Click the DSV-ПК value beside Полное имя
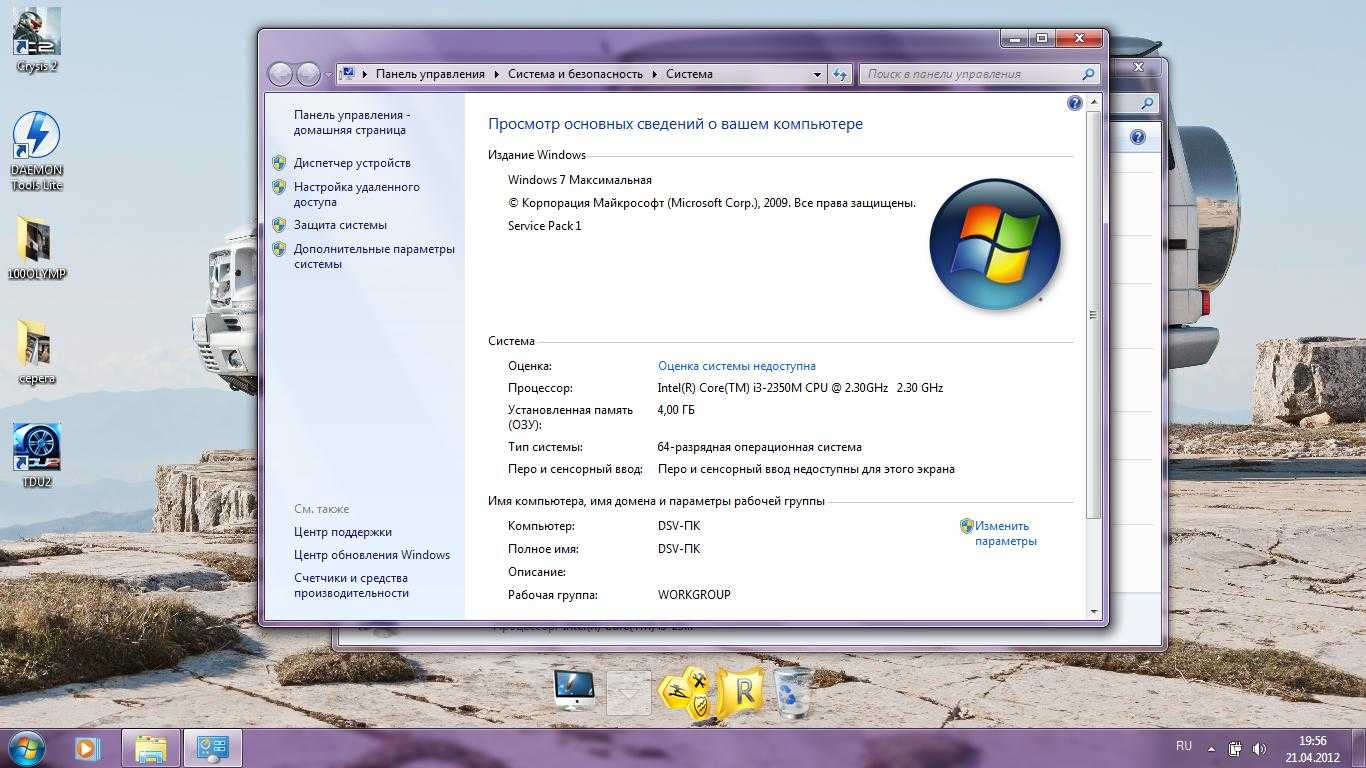This screenshot has width=1366, height=768. (679, 549)
